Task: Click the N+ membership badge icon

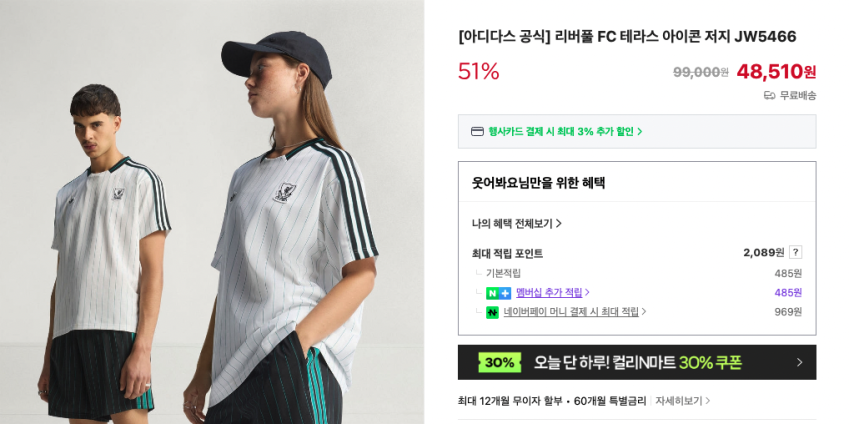Action: point(498,293)
